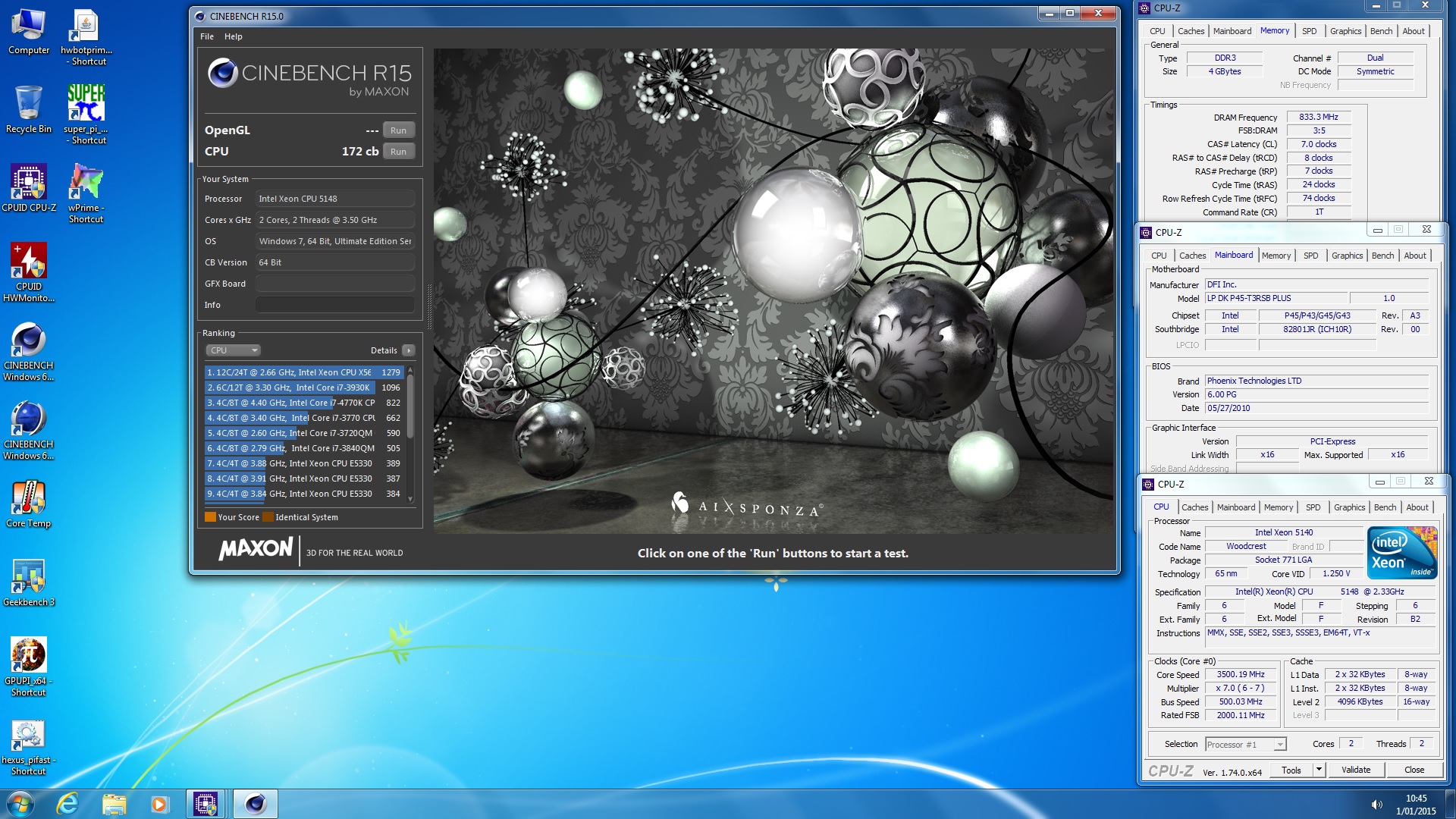The width and height of the screenshot is (1456, 819).
Task: Click the Show desktop strip on taskbar
Action: click(x=1450, y=804)
